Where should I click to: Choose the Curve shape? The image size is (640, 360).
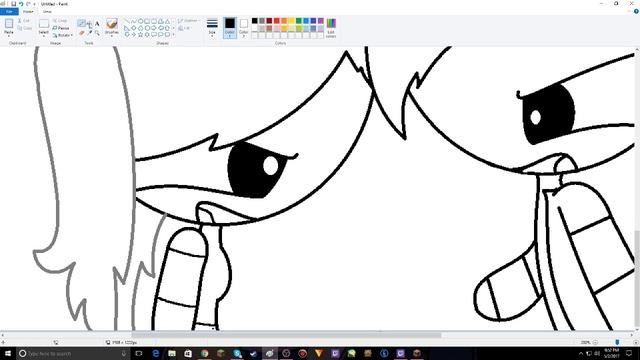[133, 21]
